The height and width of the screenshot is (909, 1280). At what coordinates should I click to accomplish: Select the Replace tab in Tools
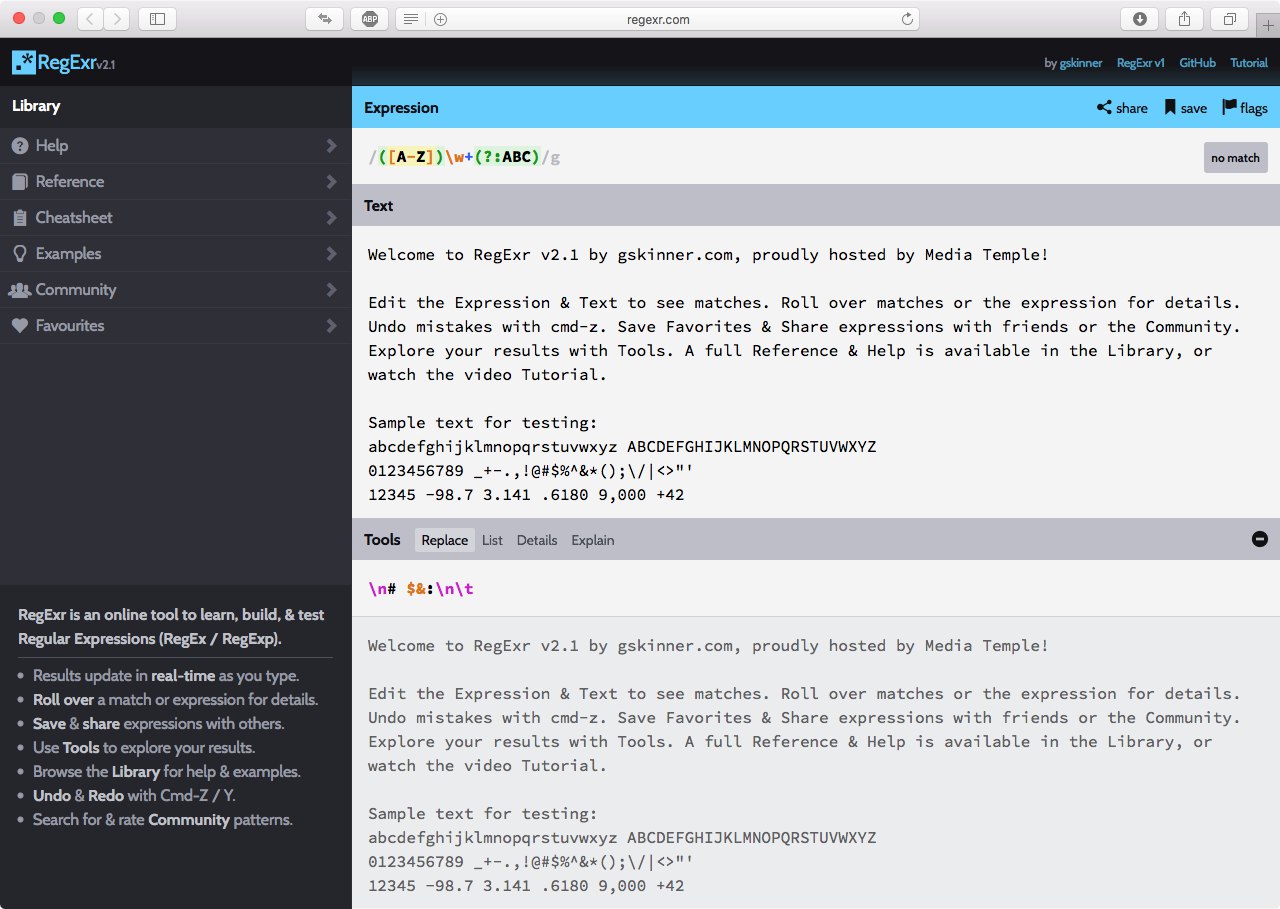pos(445,540)
